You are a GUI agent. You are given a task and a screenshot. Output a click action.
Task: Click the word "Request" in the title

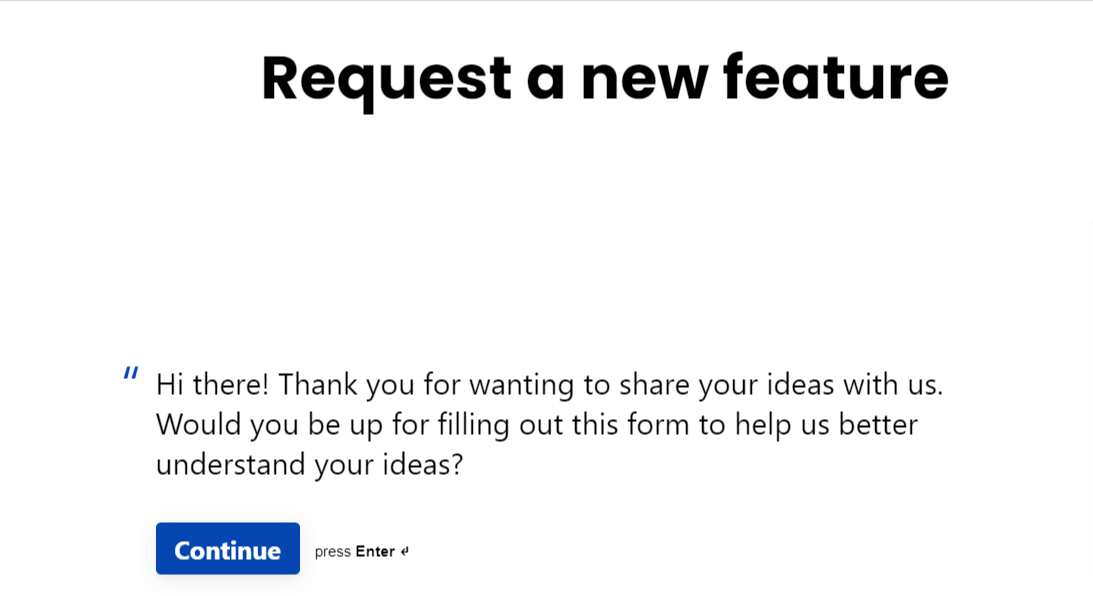coord(387,78)
